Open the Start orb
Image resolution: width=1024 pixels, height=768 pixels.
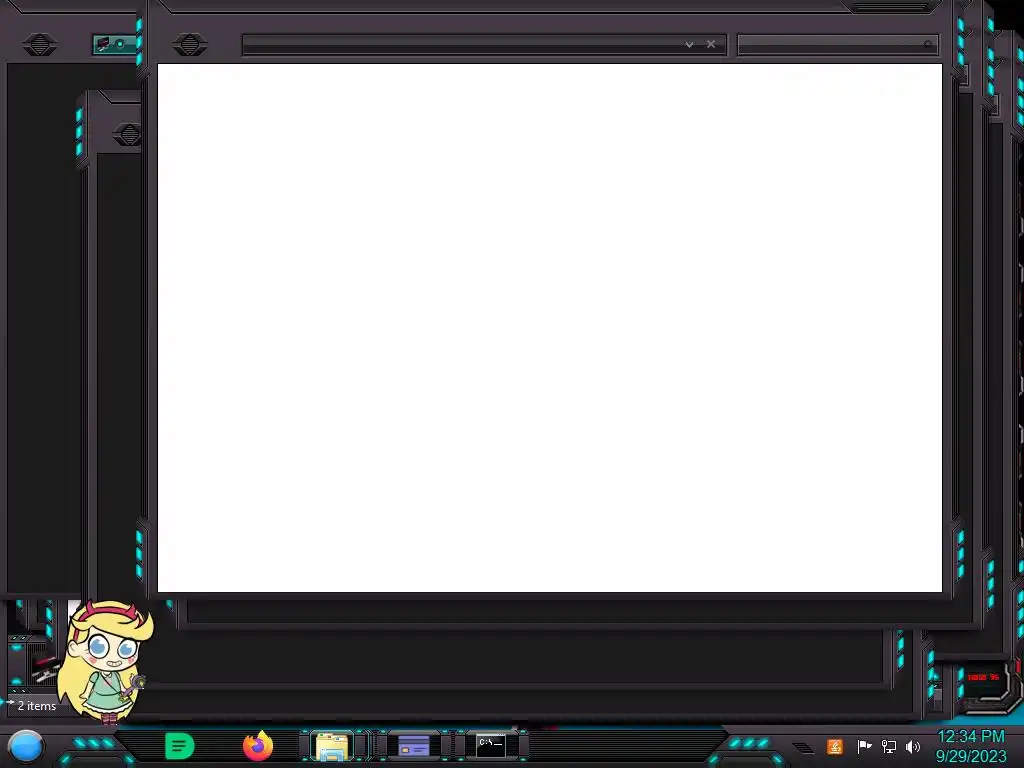[x=26, y=746]
